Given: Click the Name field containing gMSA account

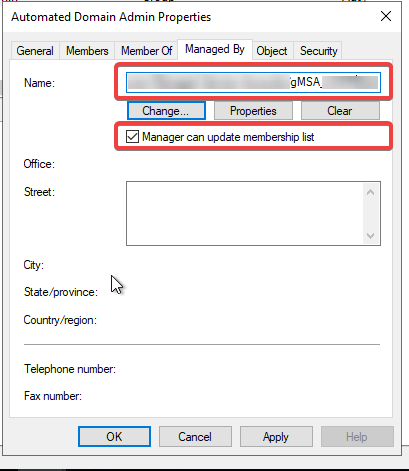Looking at the screenshot, I should click(x=253, y=82).
